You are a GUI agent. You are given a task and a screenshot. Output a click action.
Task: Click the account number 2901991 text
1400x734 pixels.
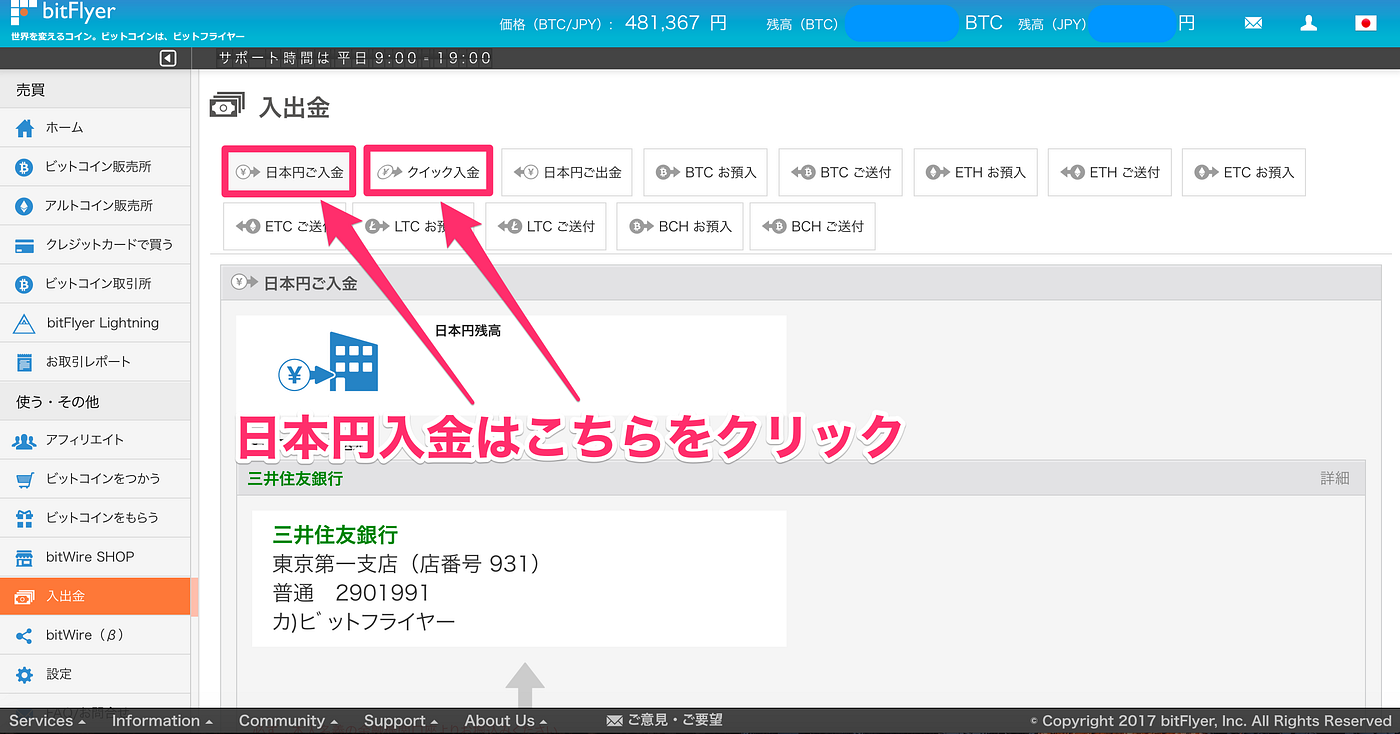(x=382, y=593)
